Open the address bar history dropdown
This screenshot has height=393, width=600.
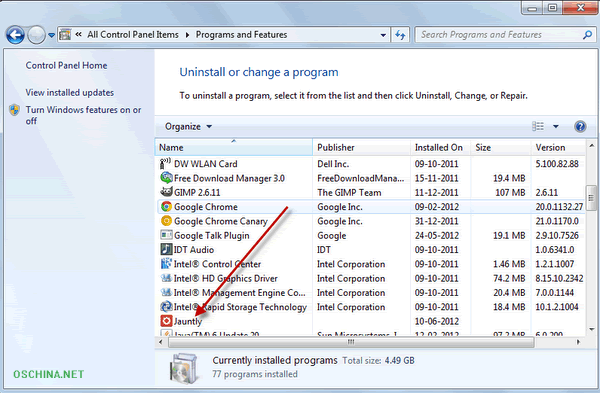(383, 35)
